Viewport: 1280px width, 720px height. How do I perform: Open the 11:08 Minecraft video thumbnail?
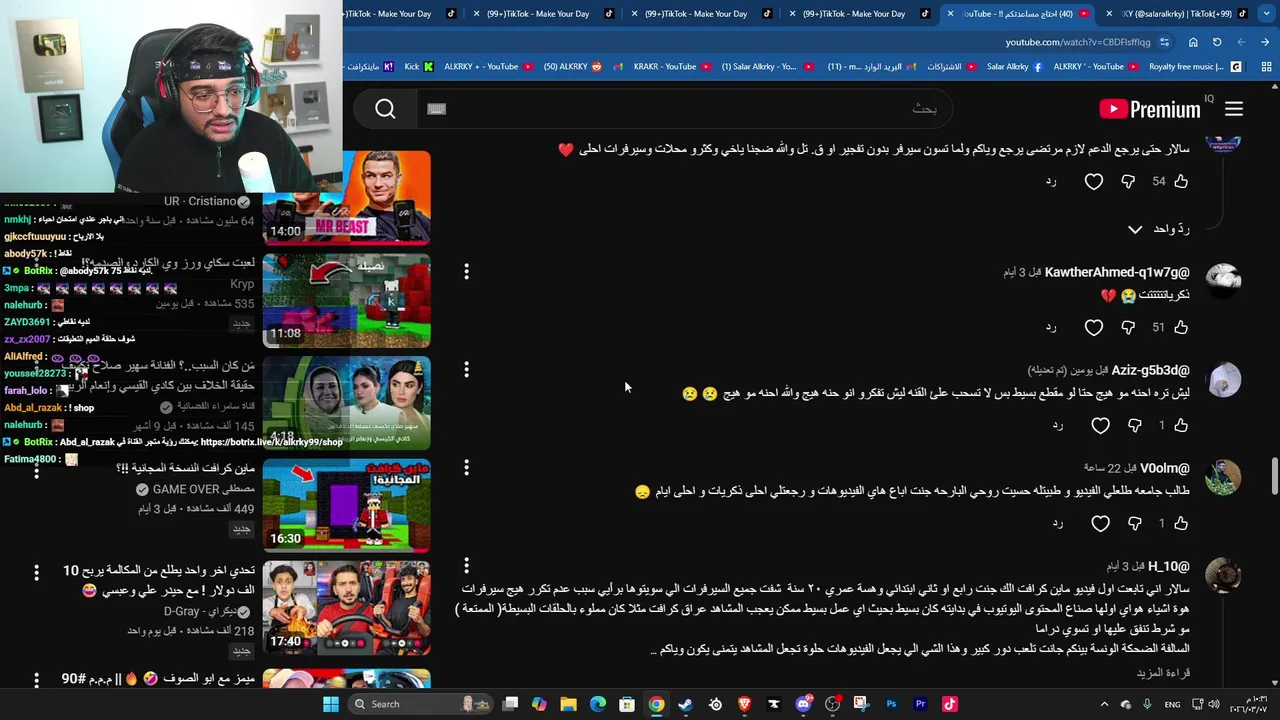347,300
